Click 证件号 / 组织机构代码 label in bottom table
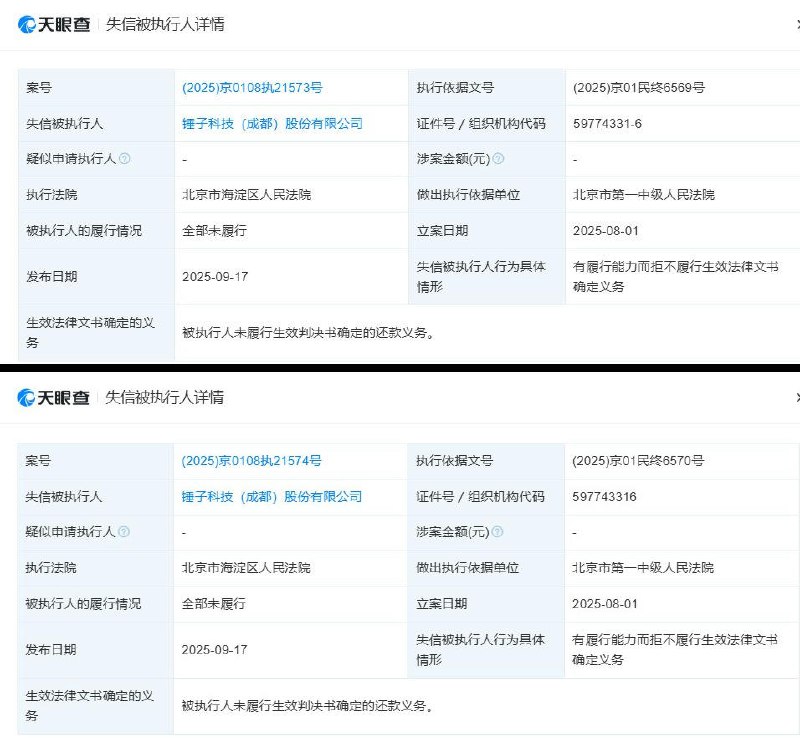The height and width of the screenshot is (738, 800). click(480, 497)
